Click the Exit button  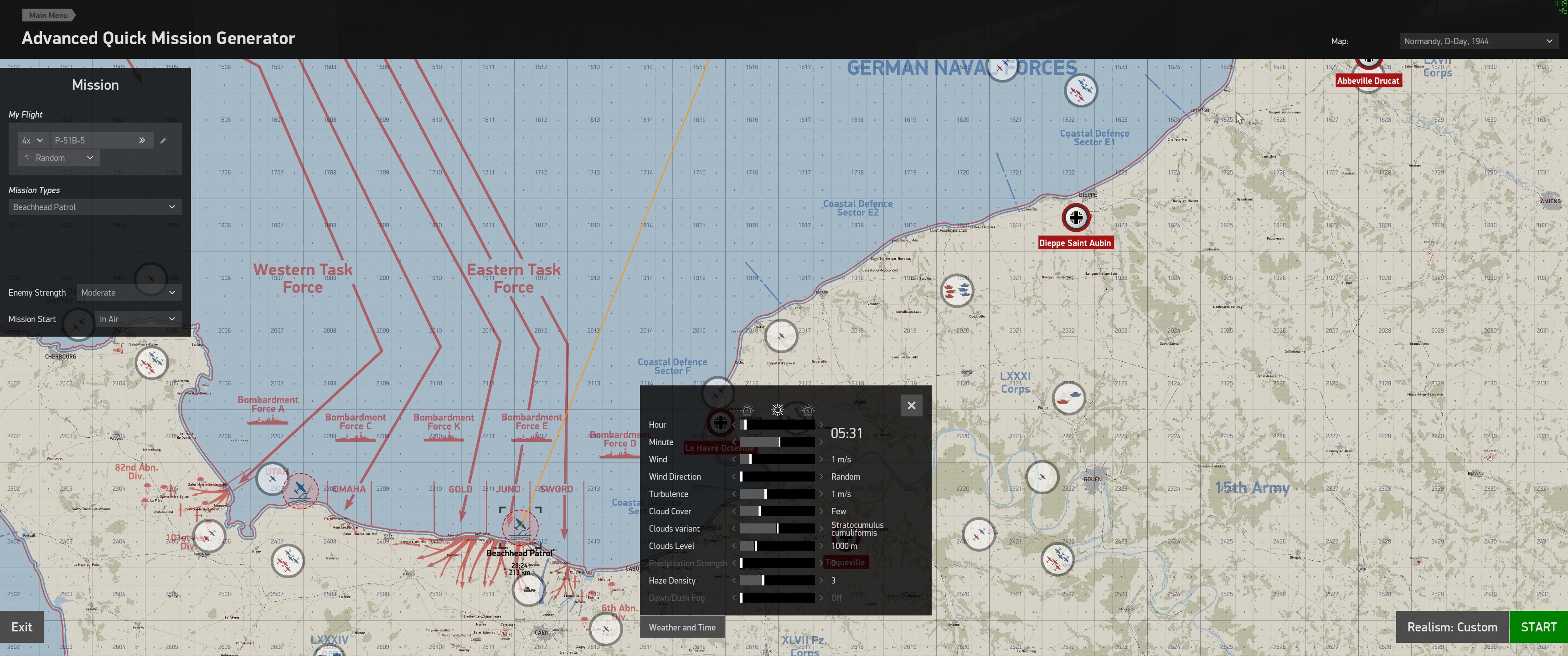tap(22, 627)
